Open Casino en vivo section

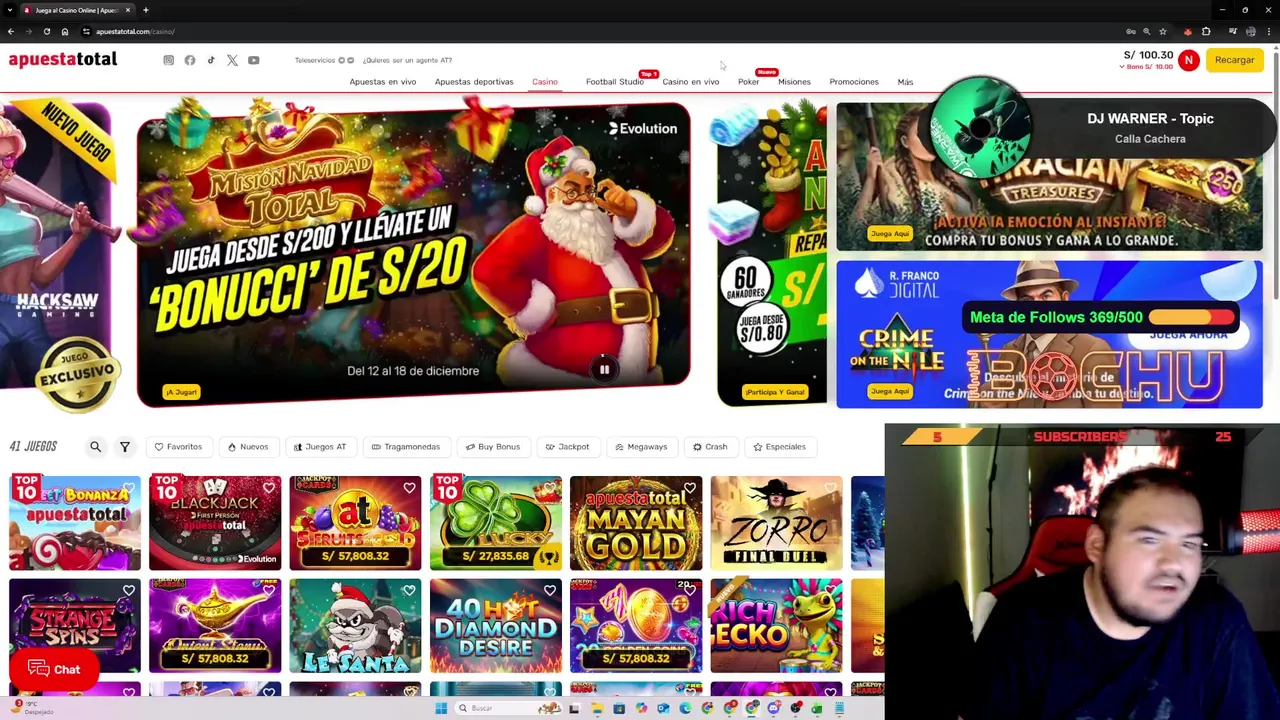(x=691, y=82)
